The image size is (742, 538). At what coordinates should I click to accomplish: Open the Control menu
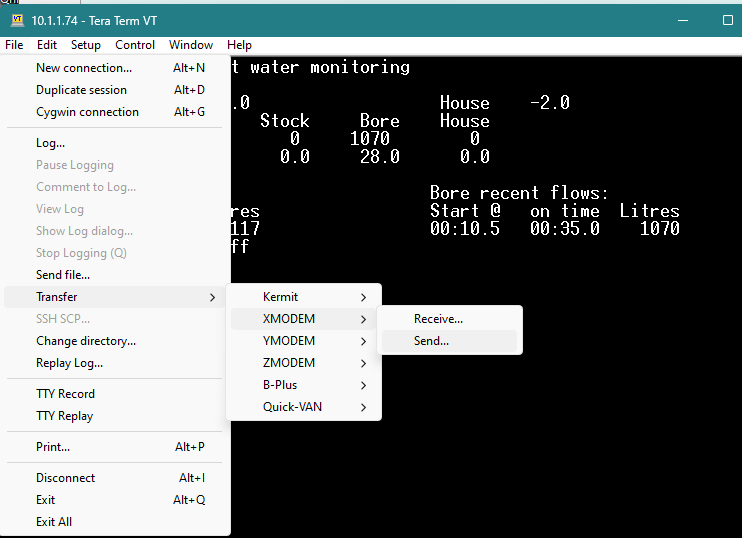coord(135,45)
